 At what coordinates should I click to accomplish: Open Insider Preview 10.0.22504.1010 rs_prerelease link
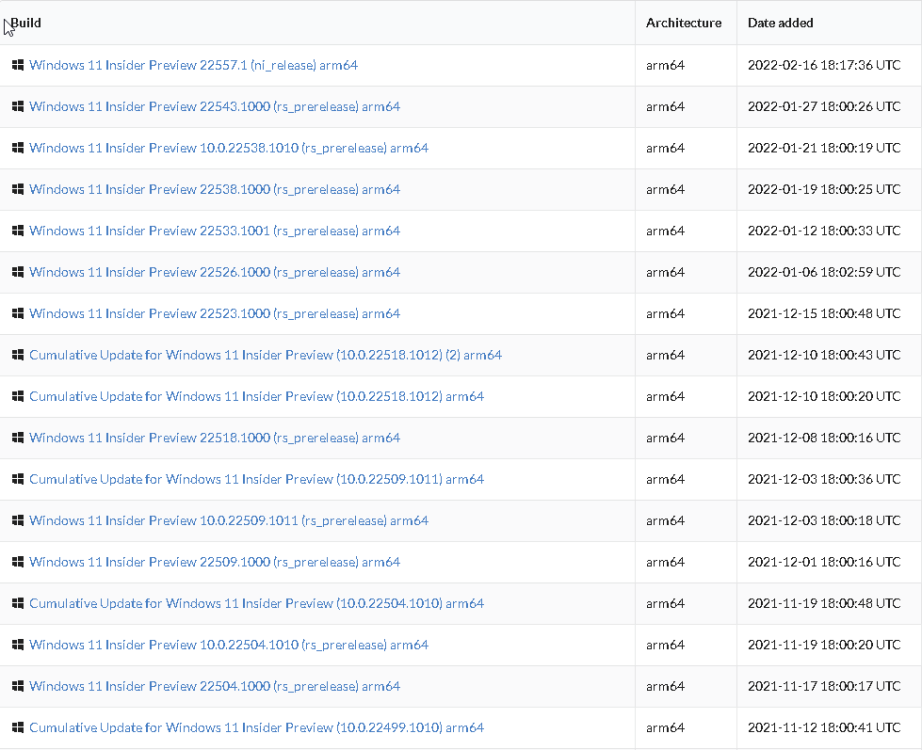229,645
